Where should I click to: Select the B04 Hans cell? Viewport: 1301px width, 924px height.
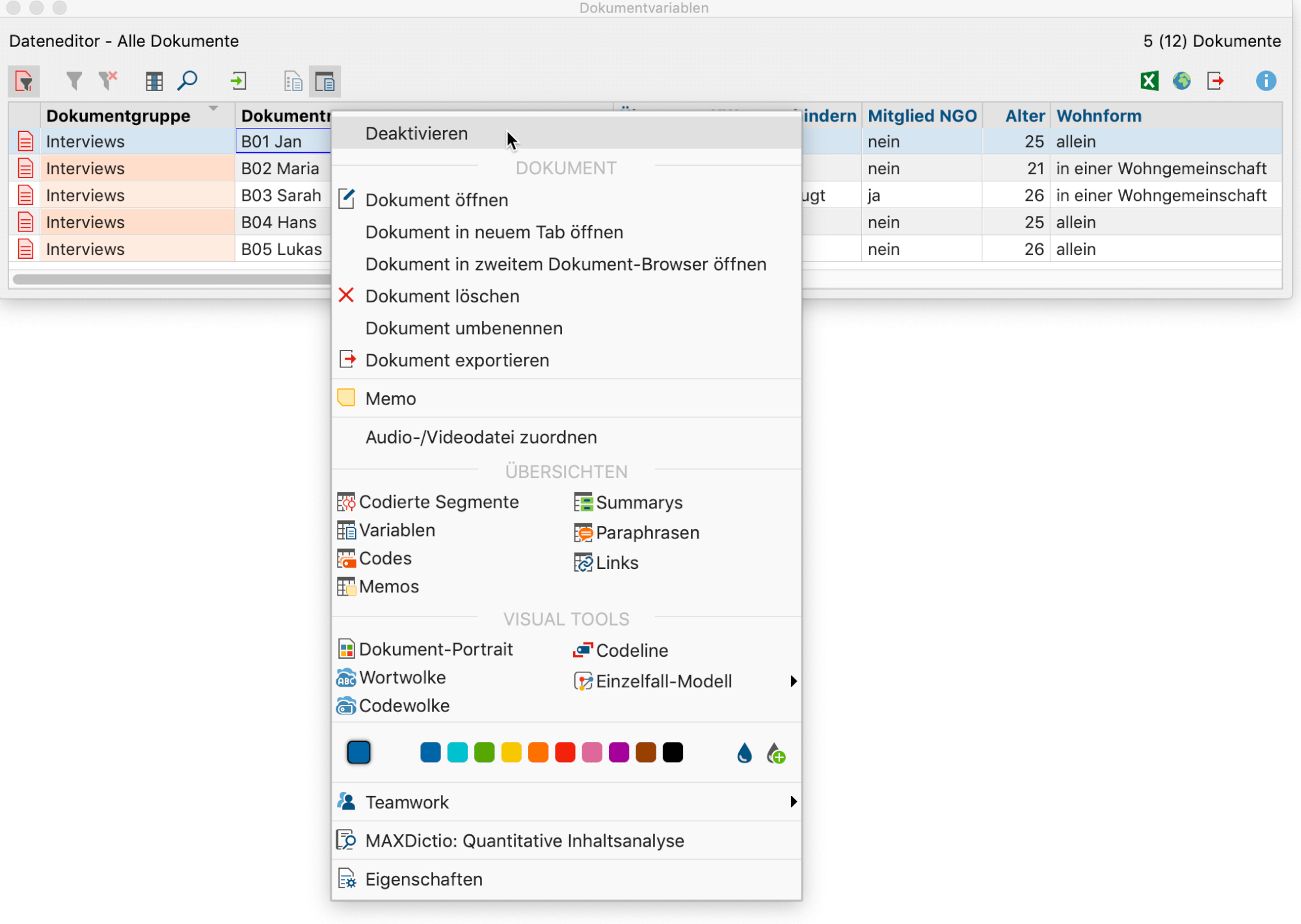coord(283,222)
